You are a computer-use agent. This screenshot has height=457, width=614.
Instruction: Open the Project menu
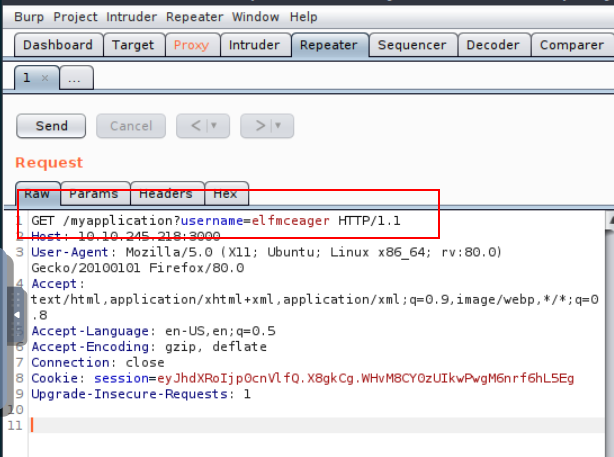point(76,17)
